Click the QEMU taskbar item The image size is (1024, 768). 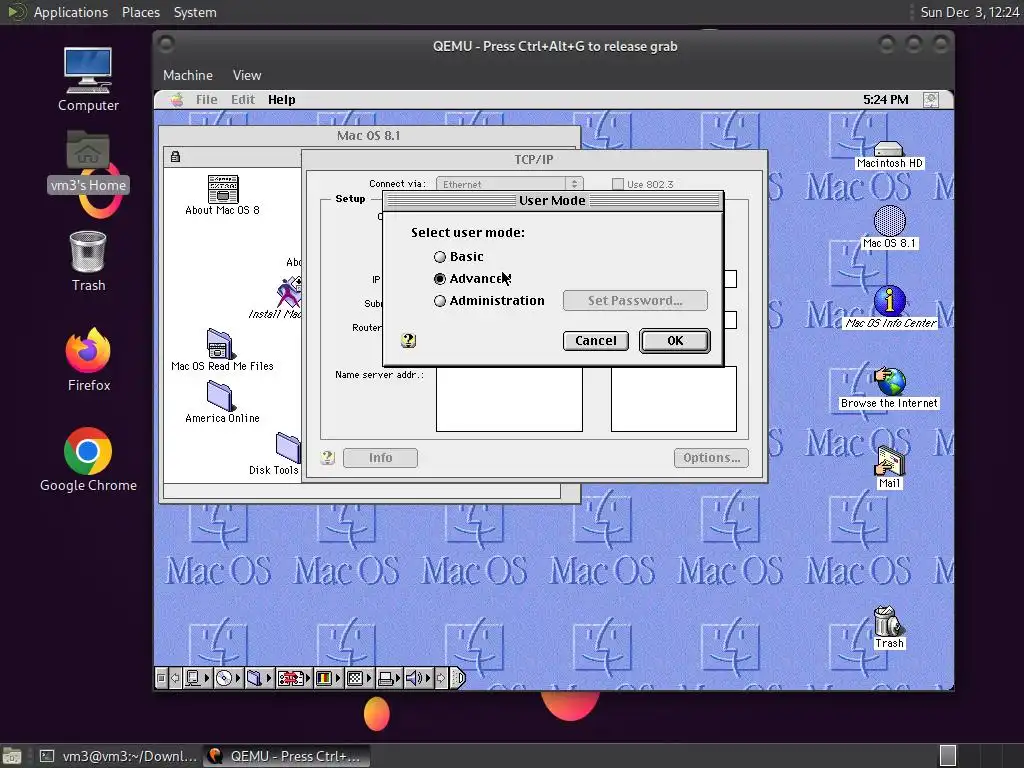tap(286, 756)
